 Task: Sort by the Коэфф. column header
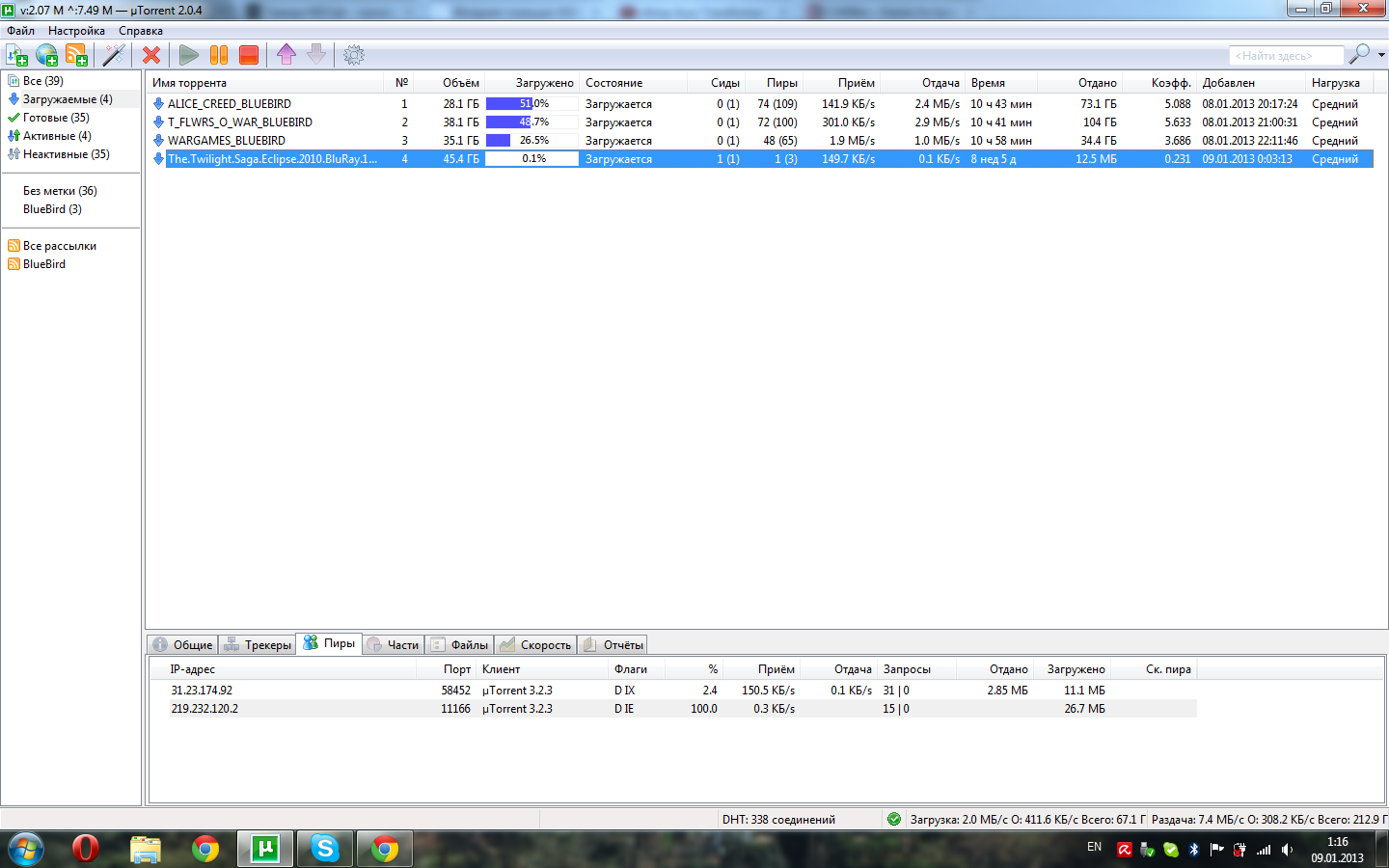click(1158, 83)
